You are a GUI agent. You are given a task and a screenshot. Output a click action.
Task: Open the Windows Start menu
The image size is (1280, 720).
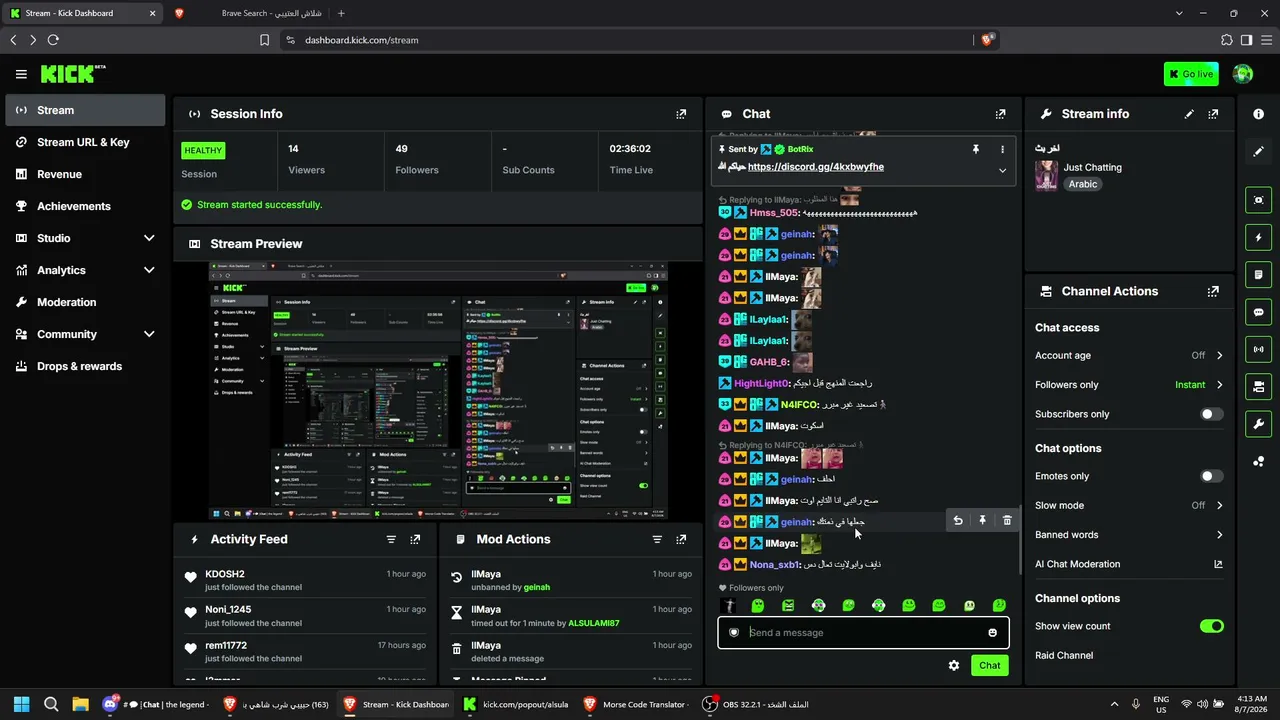tap(21, 704)
